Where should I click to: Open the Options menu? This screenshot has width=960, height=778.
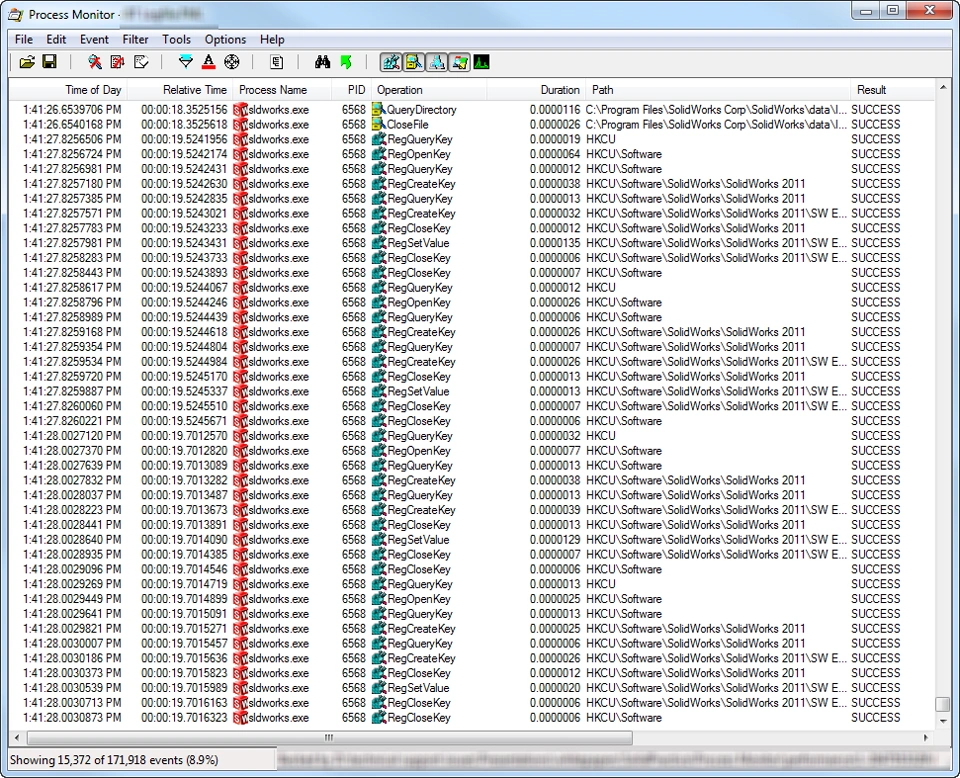(x=225, y=39)
